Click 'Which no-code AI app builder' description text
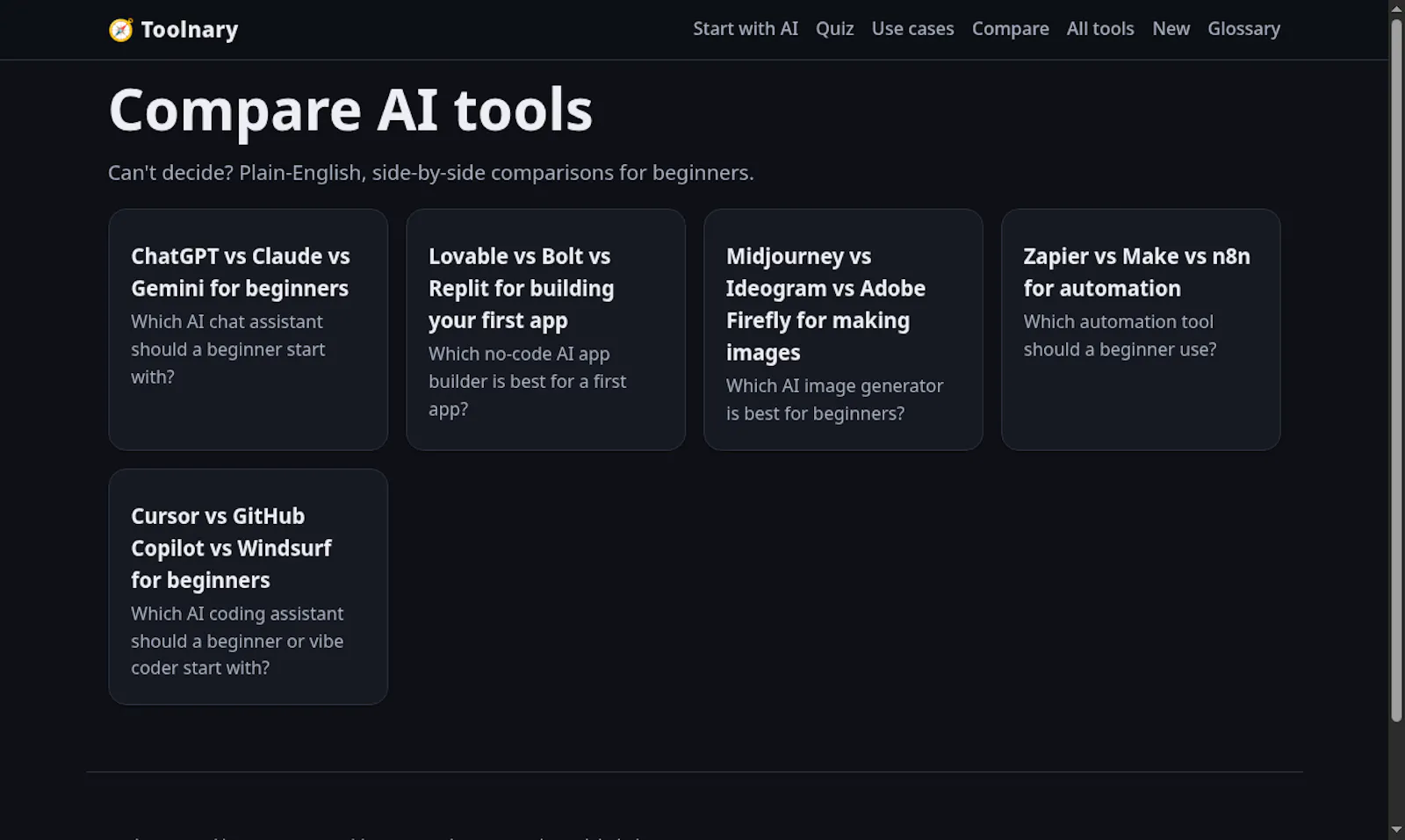The height and width of the screenshot is (840, 1405). 527,382
